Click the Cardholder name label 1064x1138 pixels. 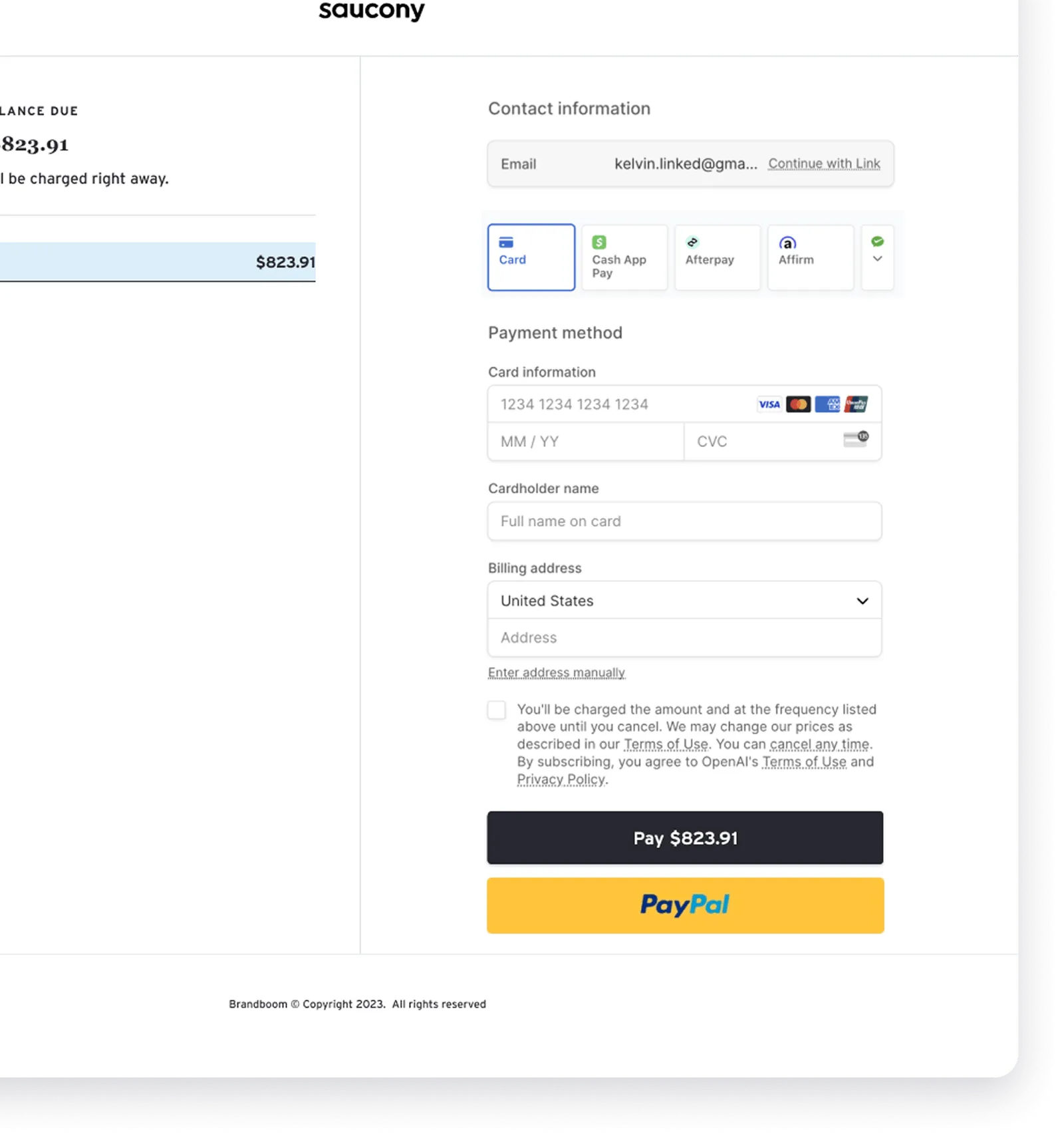tap(543, 488)
